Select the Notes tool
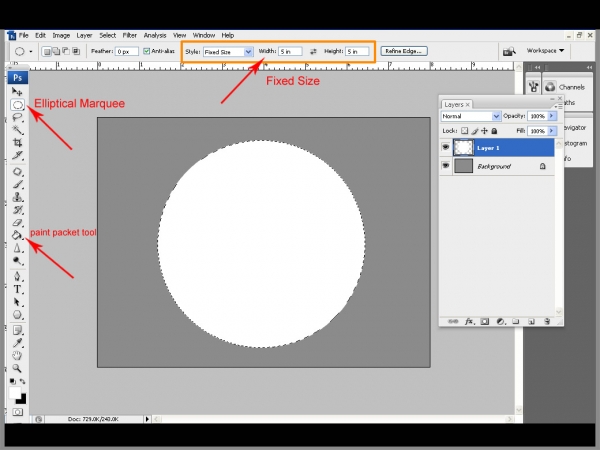 (17, 330)
